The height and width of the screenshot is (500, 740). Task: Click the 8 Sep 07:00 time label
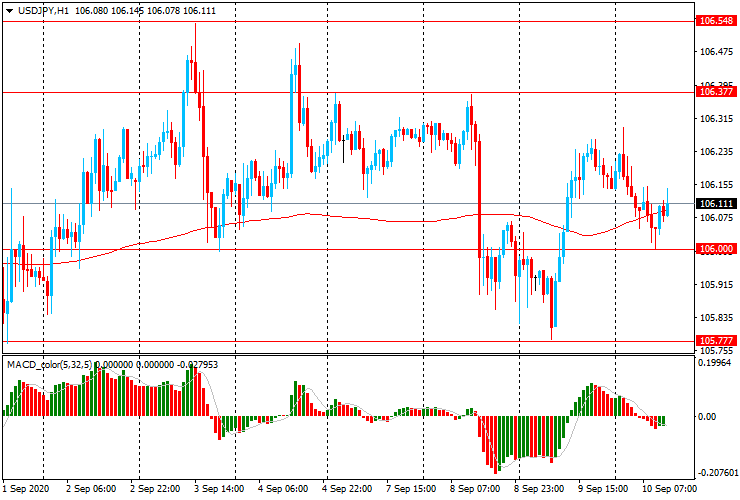(x=474, y=490)
